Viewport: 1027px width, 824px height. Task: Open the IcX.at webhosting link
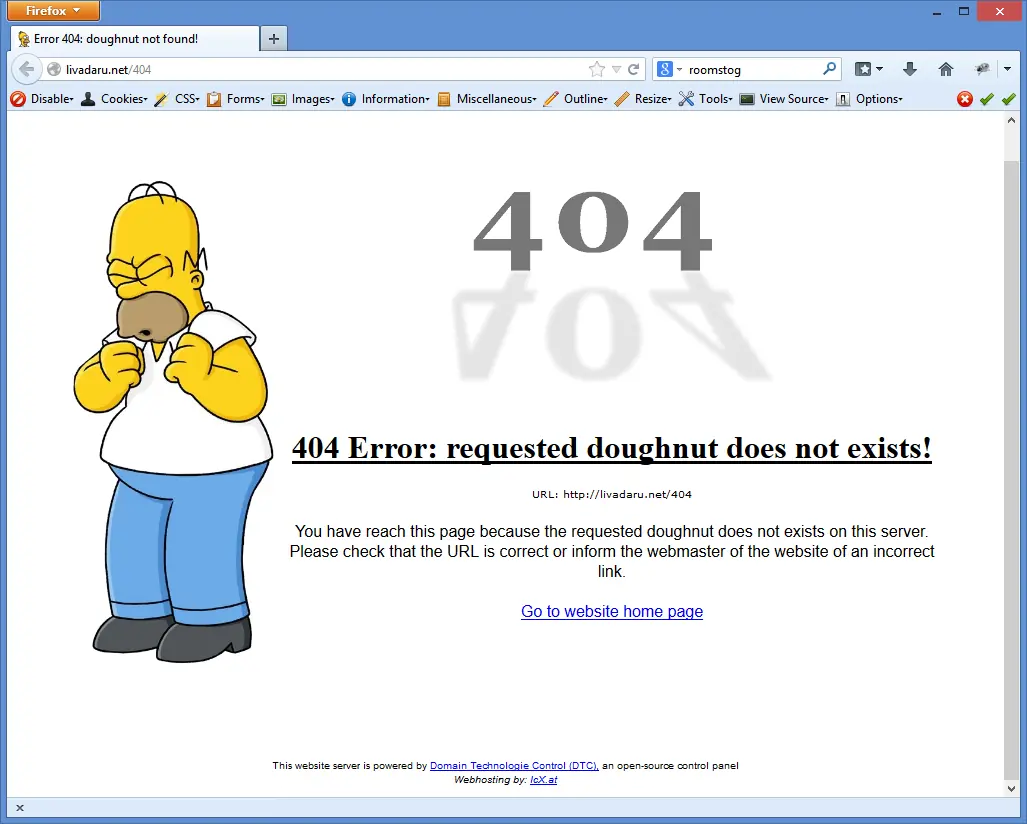[x=544, y=779]
